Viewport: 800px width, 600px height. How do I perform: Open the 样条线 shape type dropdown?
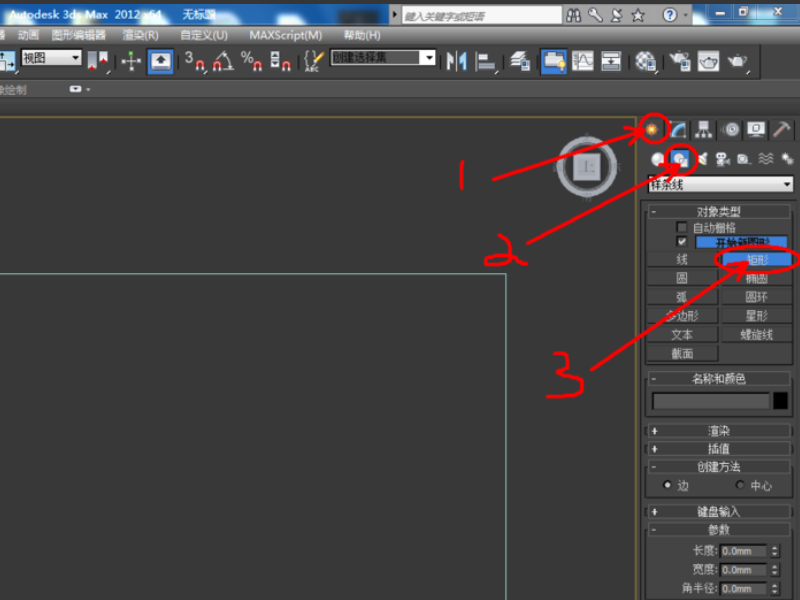click(720, 184)
